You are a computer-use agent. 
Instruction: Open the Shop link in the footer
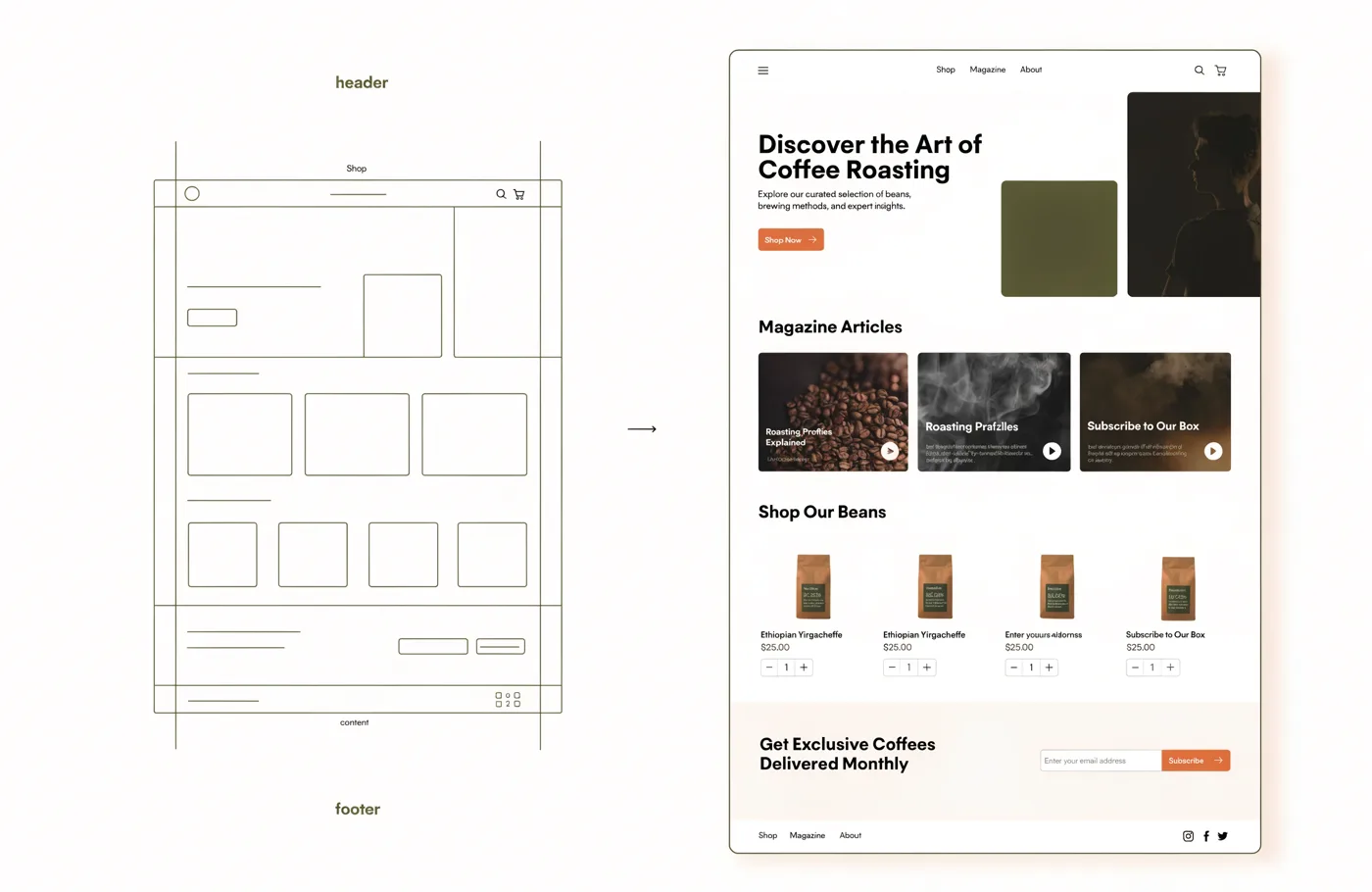(x=767, y=835)
